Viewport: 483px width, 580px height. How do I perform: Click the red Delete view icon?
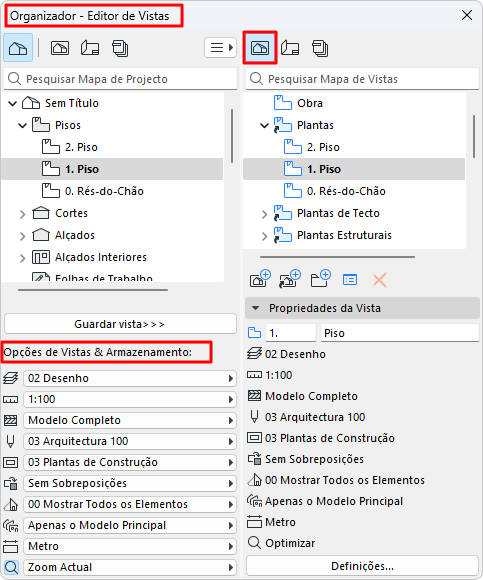(380, 280)
